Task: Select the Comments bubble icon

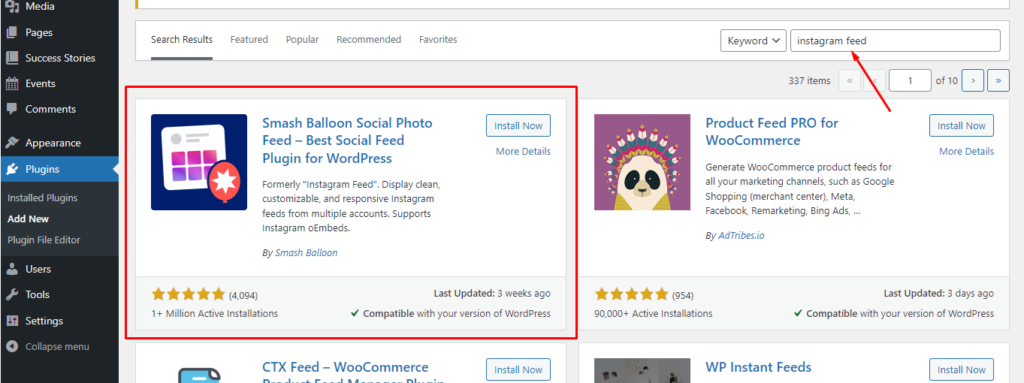Action: coord(12,109)
